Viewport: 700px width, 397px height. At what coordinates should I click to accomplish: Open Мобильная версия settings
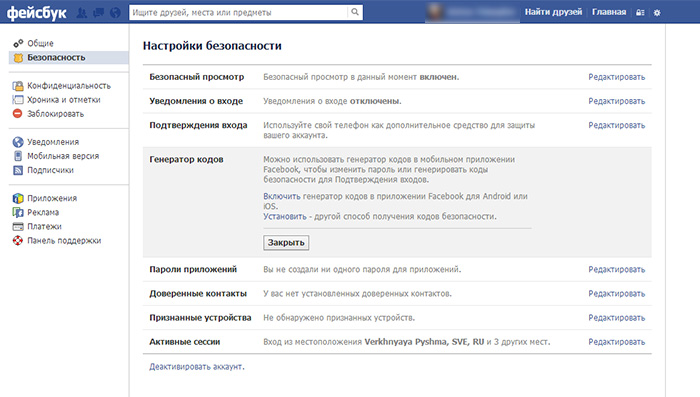(x=63, y=156)
